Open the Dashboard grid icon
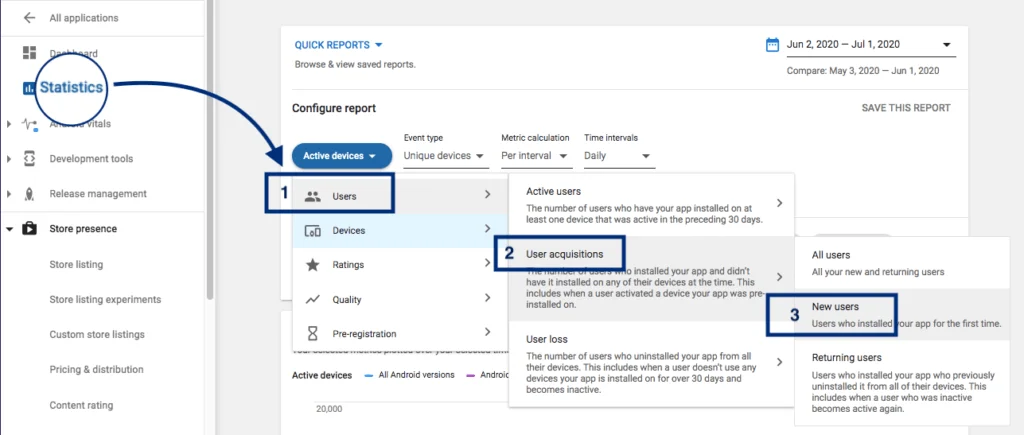 pyautogui.click(x=29, y=53)
